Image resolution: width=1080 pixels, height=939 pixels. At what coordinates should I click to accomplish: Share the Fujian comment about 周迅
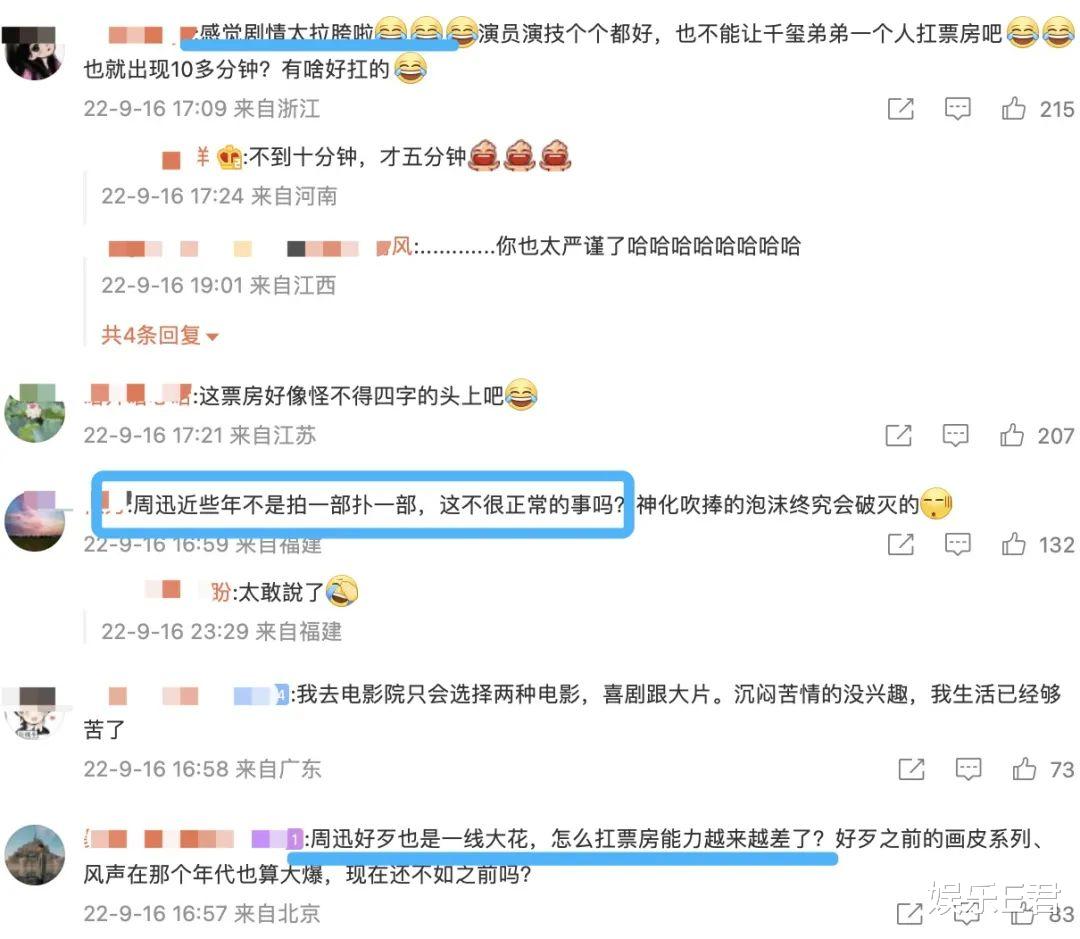tap(901, 544)
